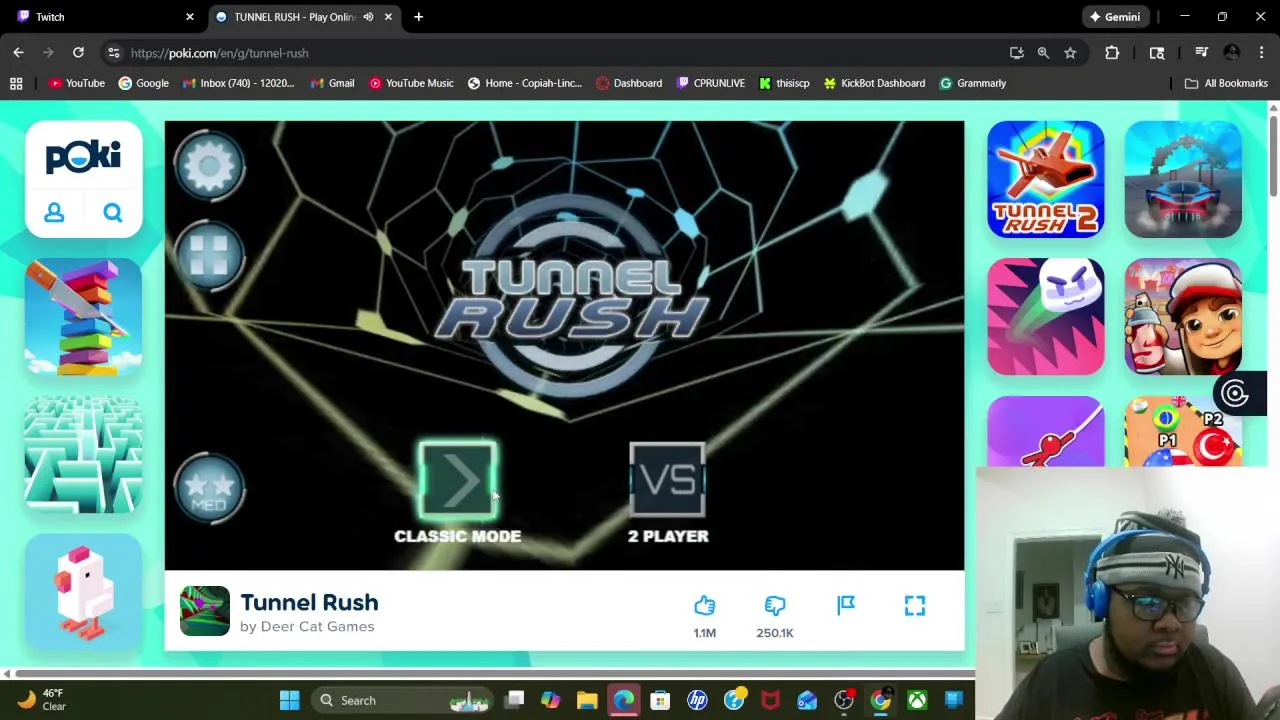This screenshot has height=720, width=1280.
Task: Open File Explorer from the taskbar
Action: coord(587,700)
